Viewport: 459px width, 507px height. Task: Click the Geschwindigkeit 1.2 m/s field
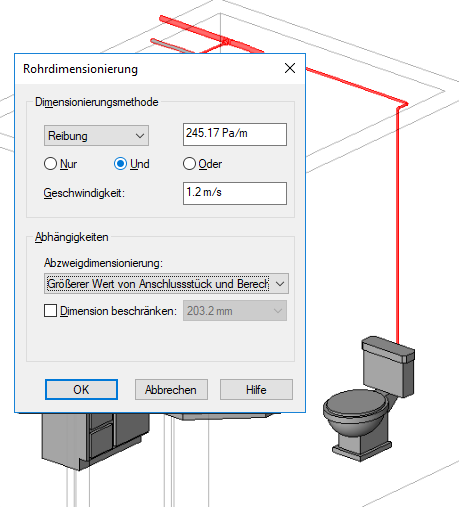pyautogui.click(x=235, y=193)
